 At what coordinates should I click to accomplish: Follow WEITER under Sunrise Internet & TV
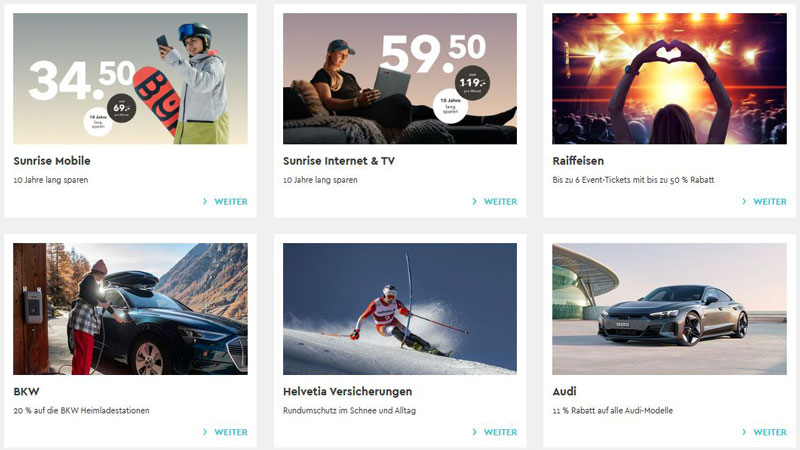pos(500,202)
